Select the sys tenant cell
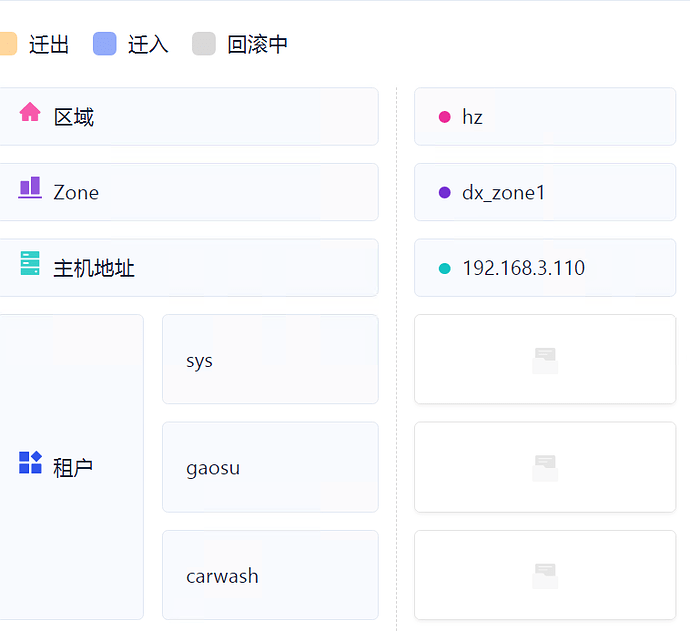The image size is (690, 631). point(270,360)
